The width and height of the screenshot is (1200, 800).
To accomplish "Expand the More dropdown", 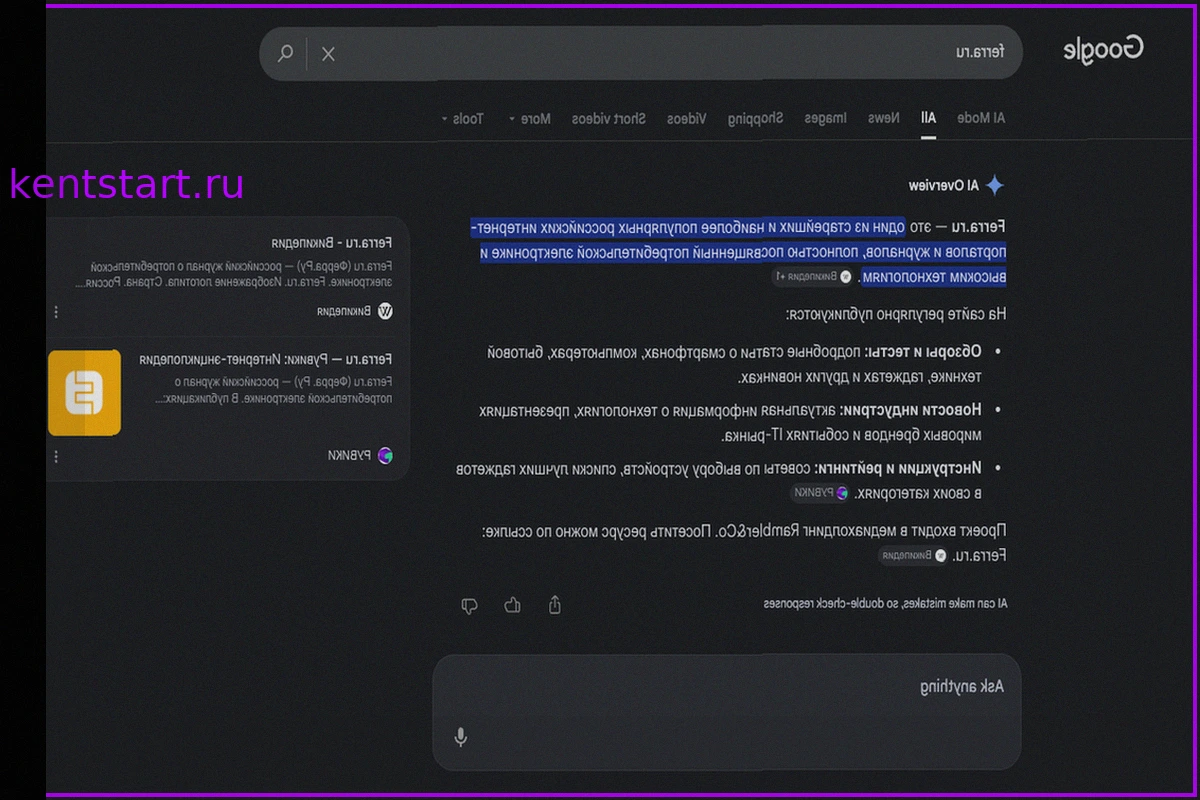I will (530, 118).
